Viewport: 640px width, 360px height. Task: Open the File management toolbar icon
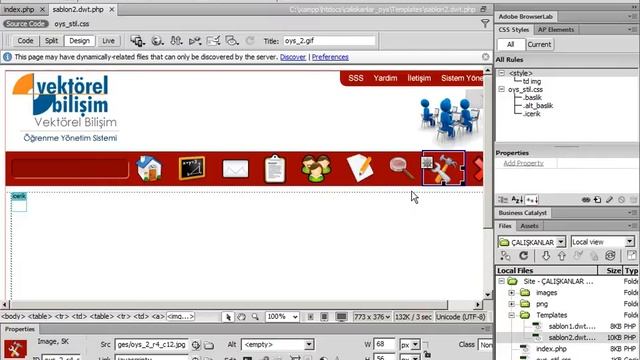[176, 41]
